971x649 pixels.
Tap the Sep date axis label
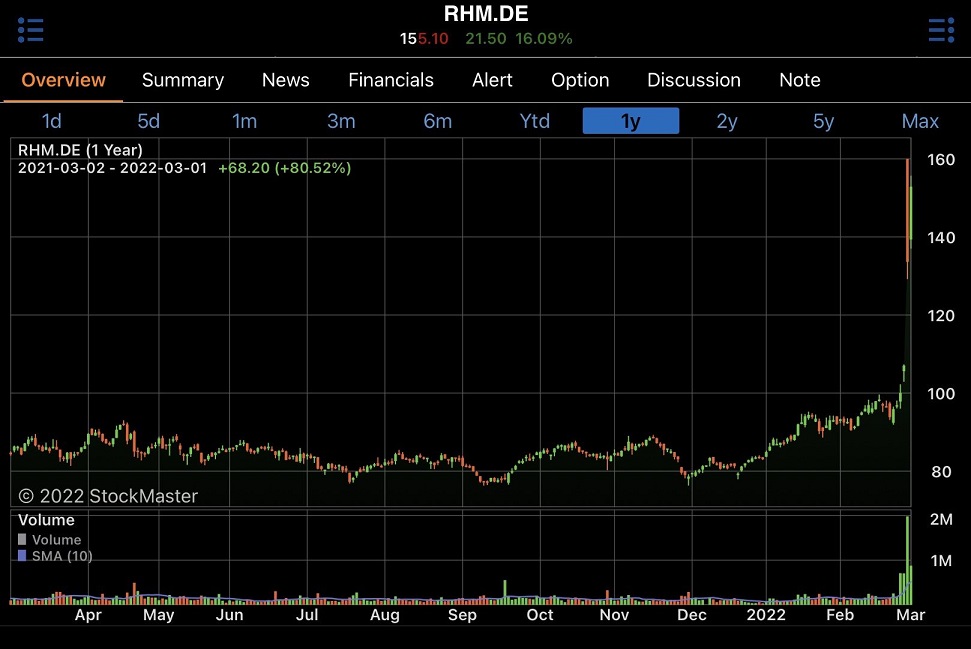[462, 615]
